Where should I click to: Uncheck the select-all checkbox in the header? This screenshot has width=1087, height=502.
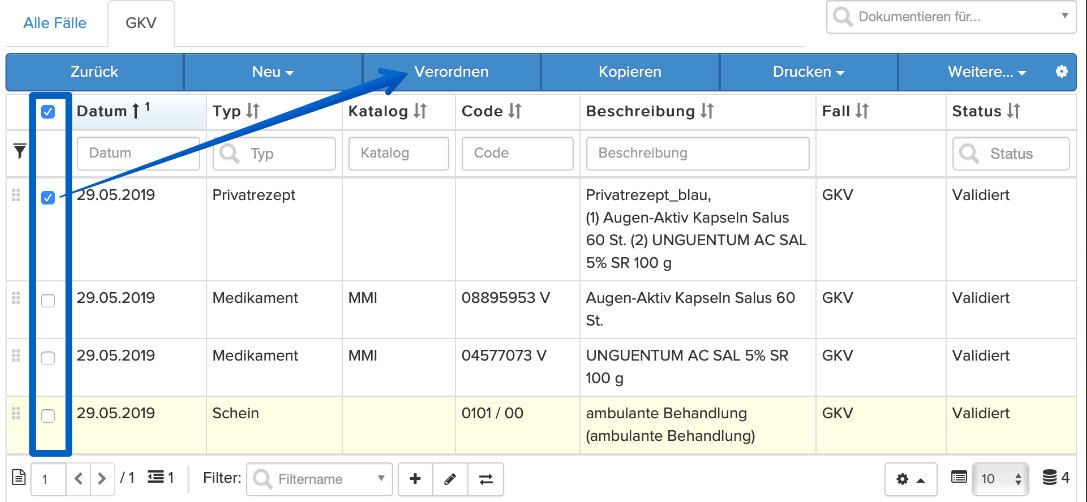[x=48, y=112]
